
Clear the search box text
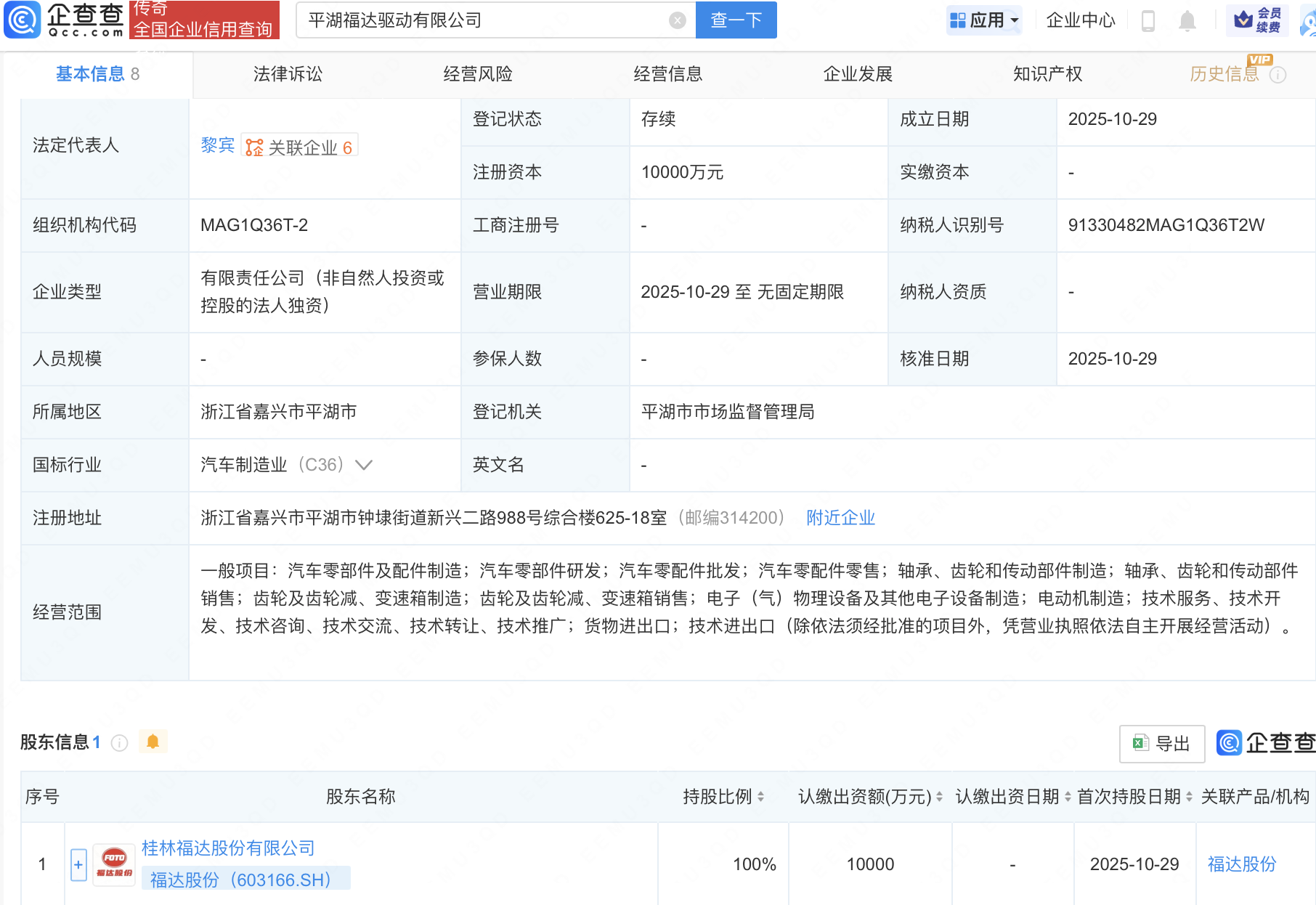[x=677, y=20]
